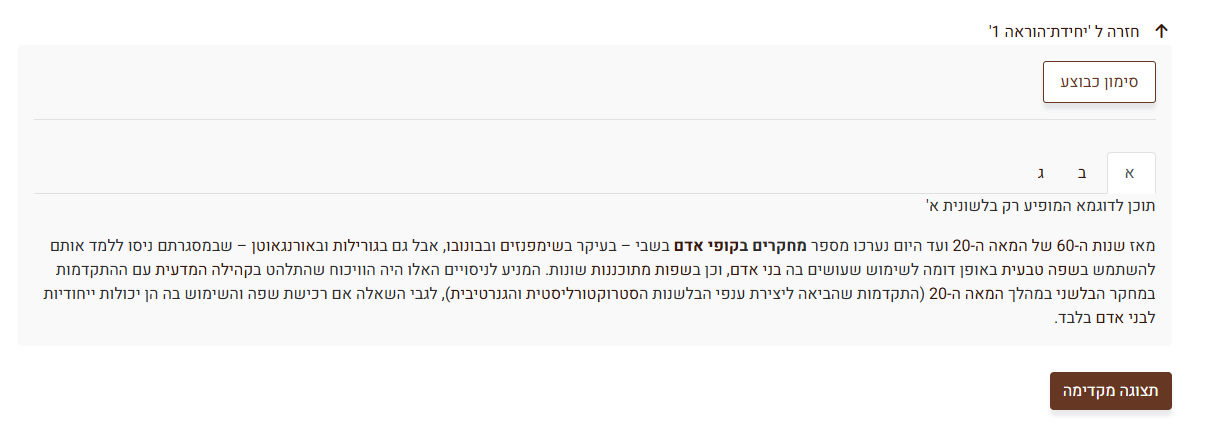Click the up arrow icon beside the back link

coord(1161,31)
